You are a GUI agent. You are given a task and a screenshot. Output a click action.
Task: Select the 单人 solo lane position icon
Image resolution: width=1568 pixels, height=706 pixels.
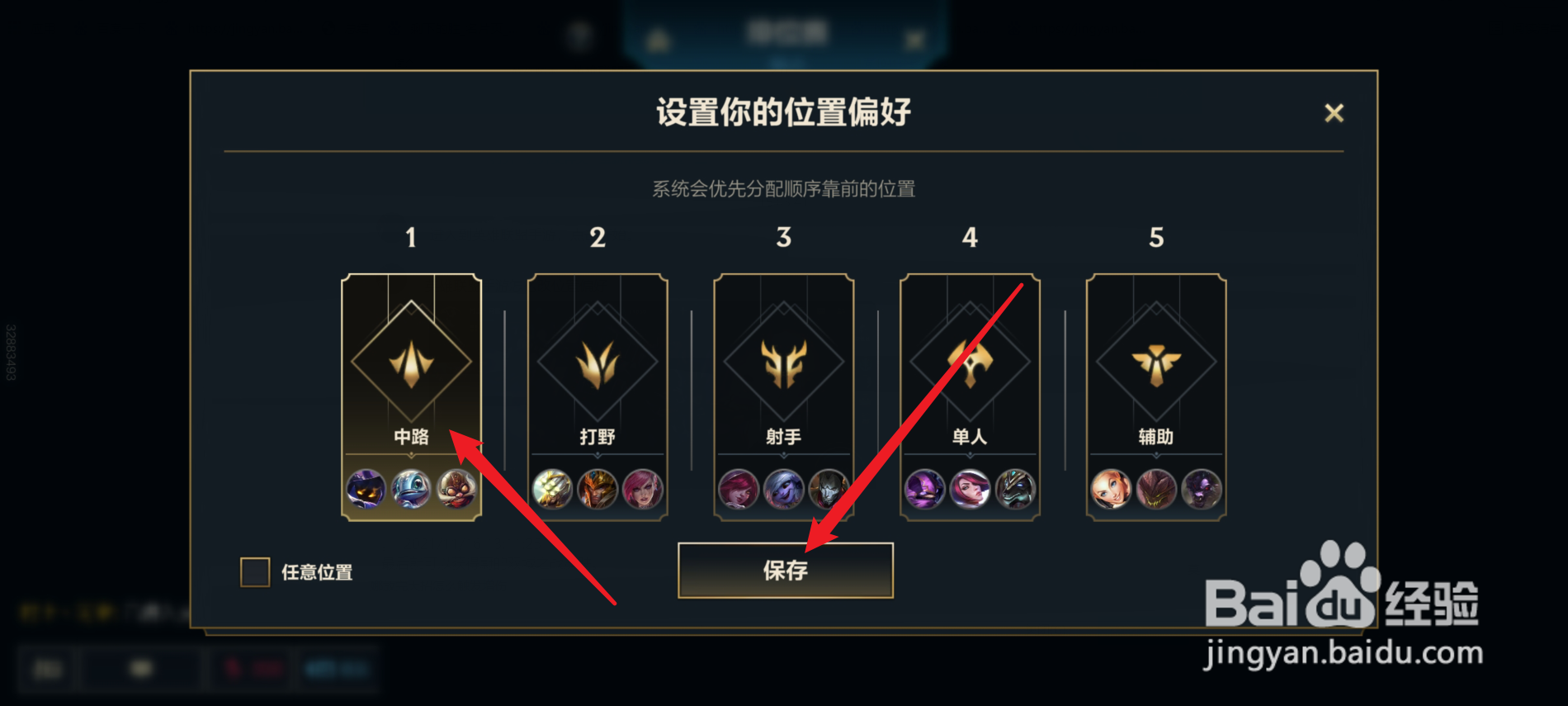(970, 362)
